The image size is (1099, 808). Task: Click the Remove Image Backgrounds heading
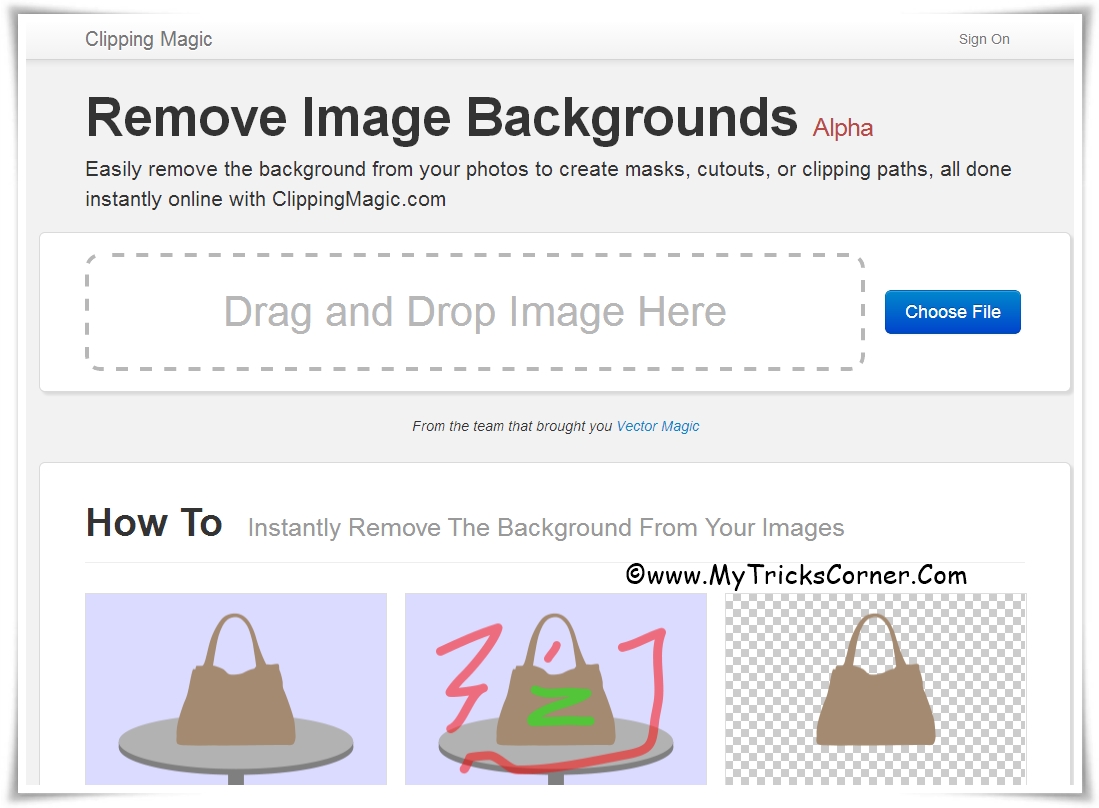[440, 117]
